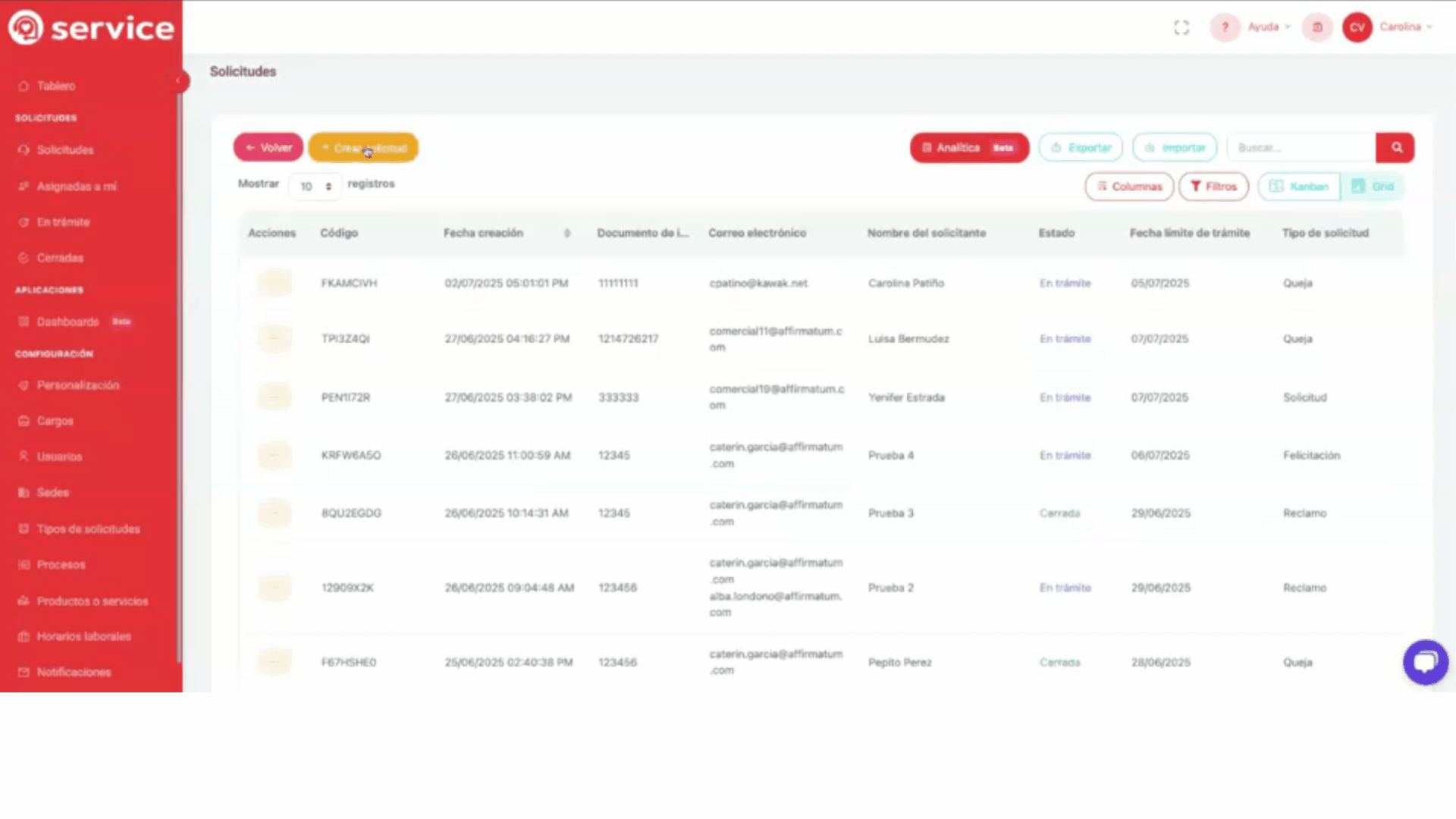
Task: Open actions for row KRFW6A5O
Action: [275, 455]
